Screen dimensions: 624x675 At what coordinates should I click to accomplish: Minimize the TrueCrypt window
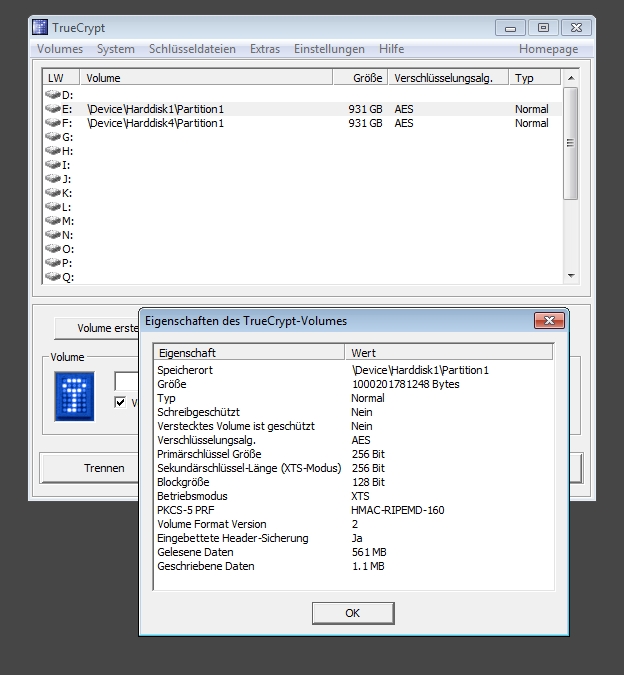[510, 28]
